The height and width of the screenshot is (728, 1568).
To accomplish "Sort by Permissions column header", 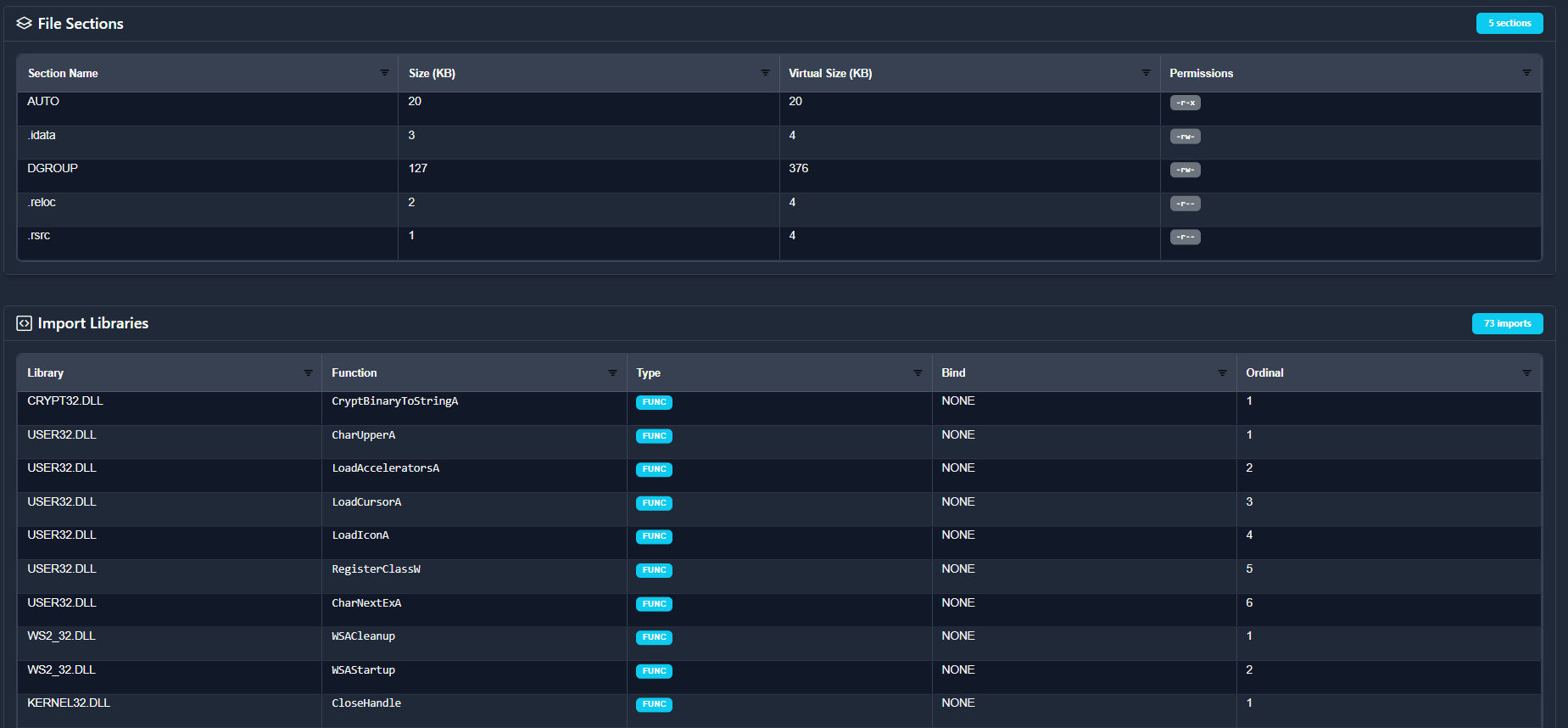I will 1201,74.
